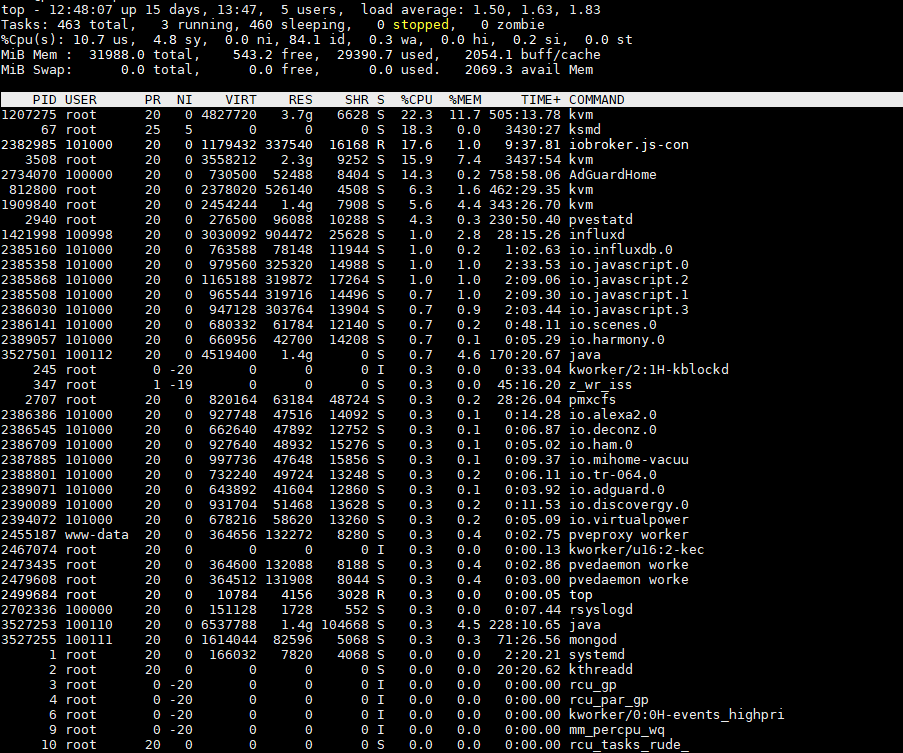Click the io.deconz.0 process name
This screenshot has width=903, height=753.
(613, 429)
